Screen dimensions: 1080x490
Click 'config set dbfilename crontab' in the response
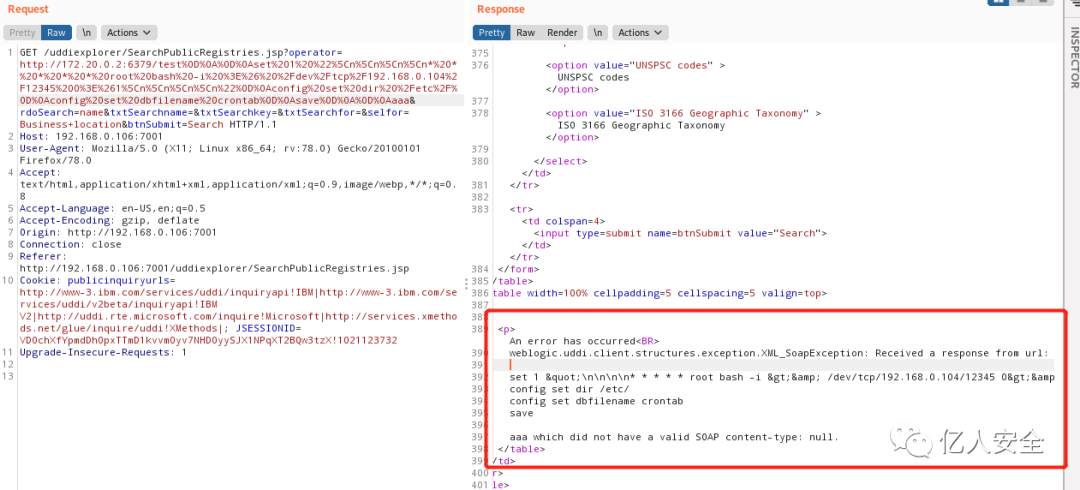596,400
